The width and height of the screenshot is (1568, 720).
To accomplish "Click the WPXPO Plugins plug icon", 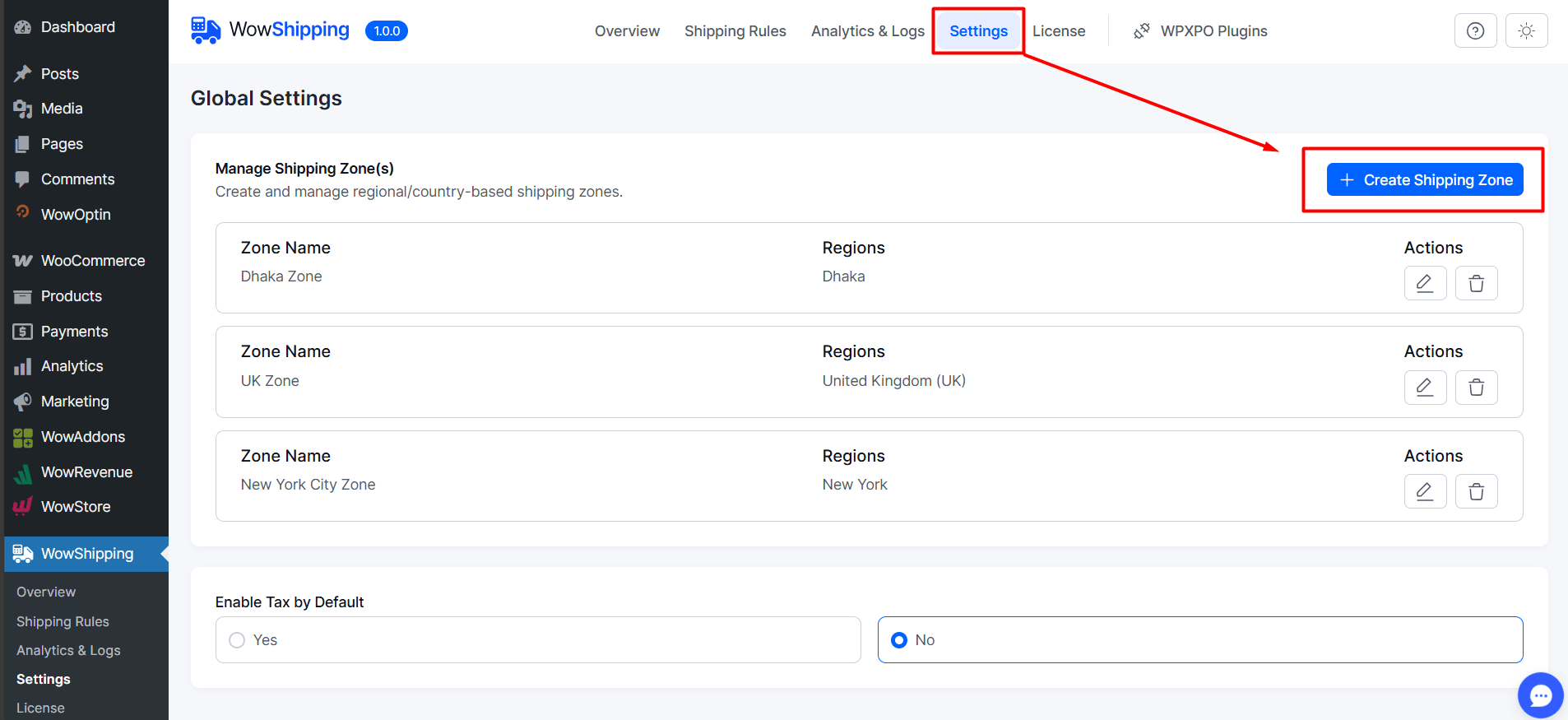I will 1142,31.
